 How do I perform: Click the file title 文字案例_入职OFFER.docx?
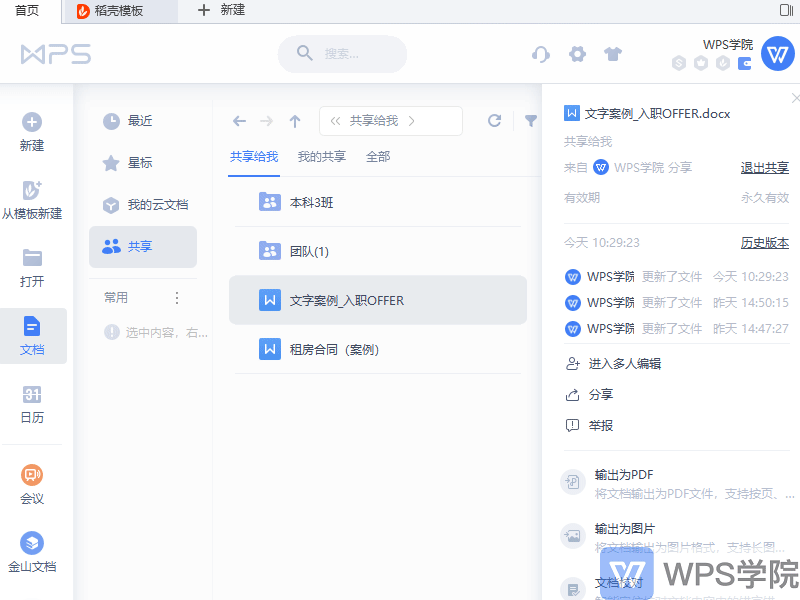(x=657, y=113)
